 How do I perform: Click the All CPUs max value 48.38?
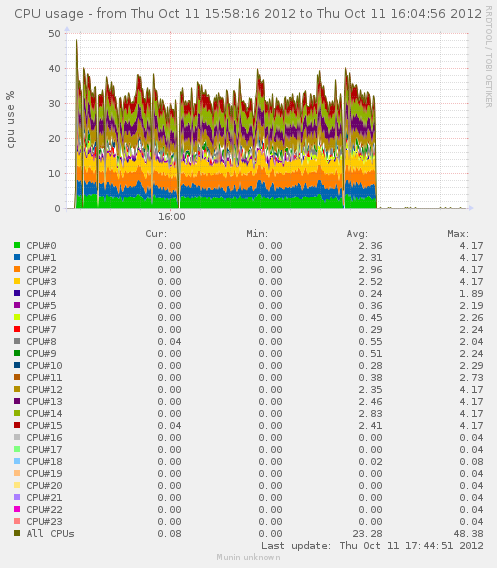click(468, 534)
